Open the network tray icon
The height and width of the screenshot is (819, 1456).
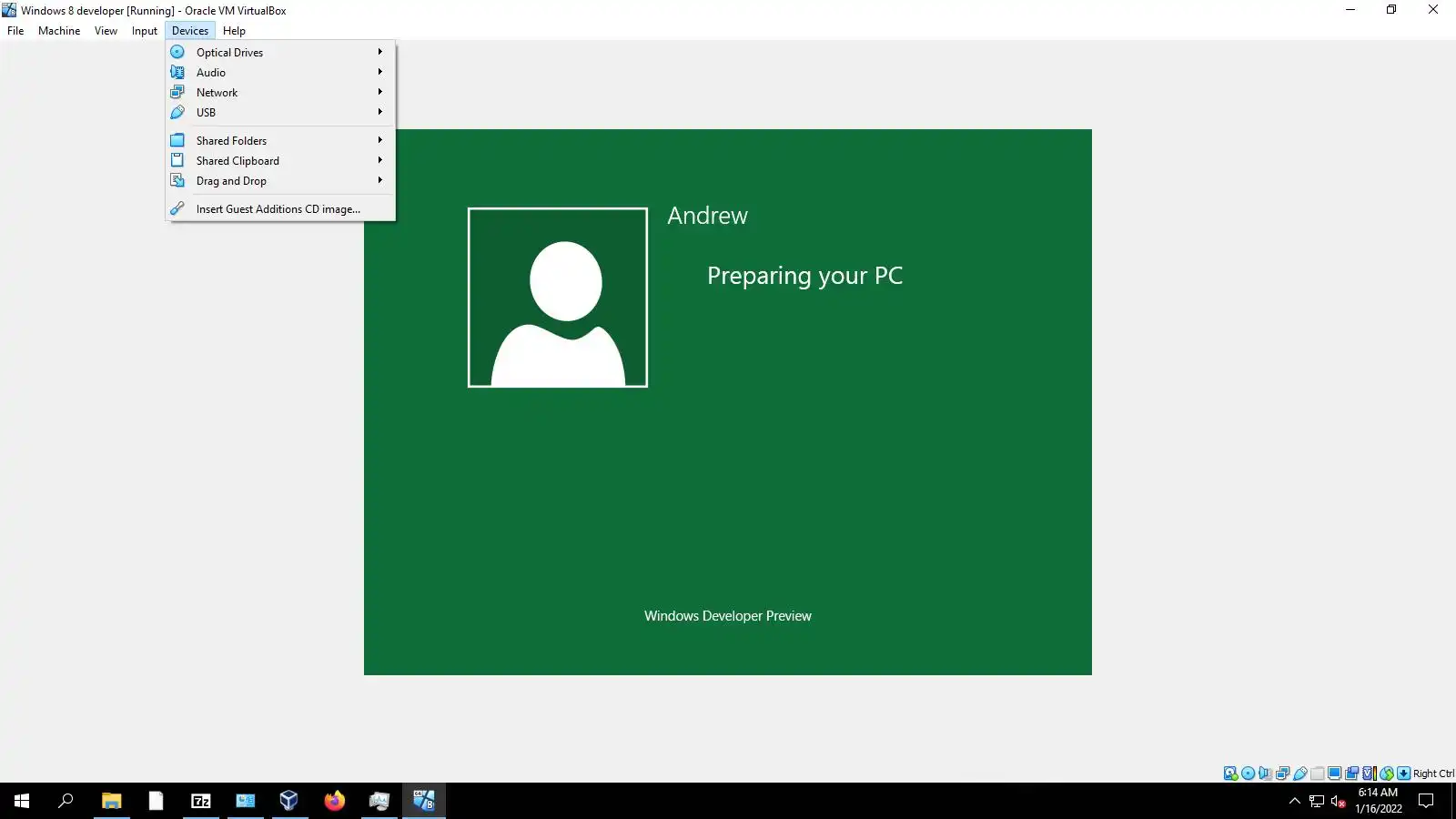tap(1317, 801)
